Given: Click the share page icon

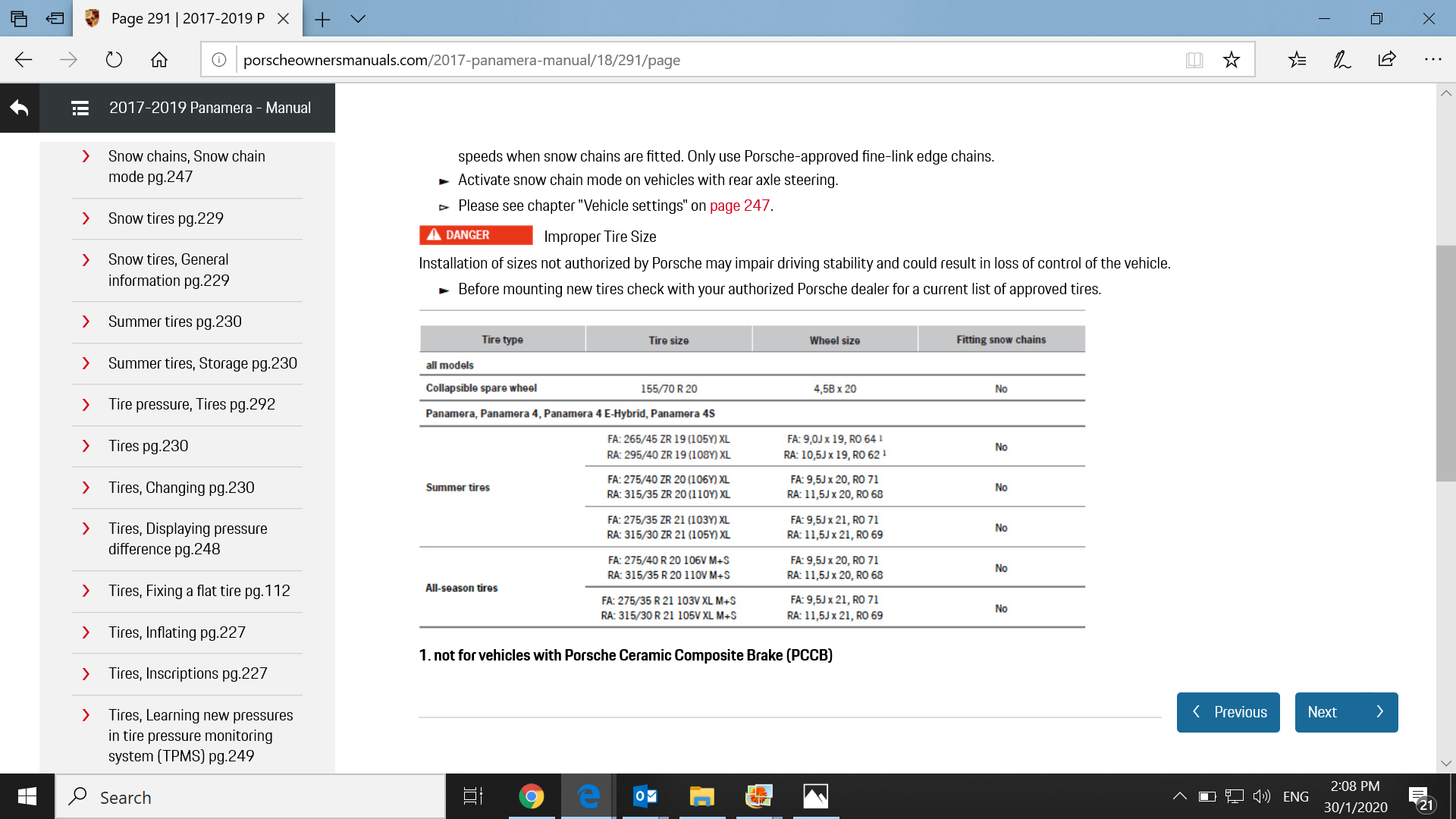Looking at the screenshot, I should tap(1387, 60).
